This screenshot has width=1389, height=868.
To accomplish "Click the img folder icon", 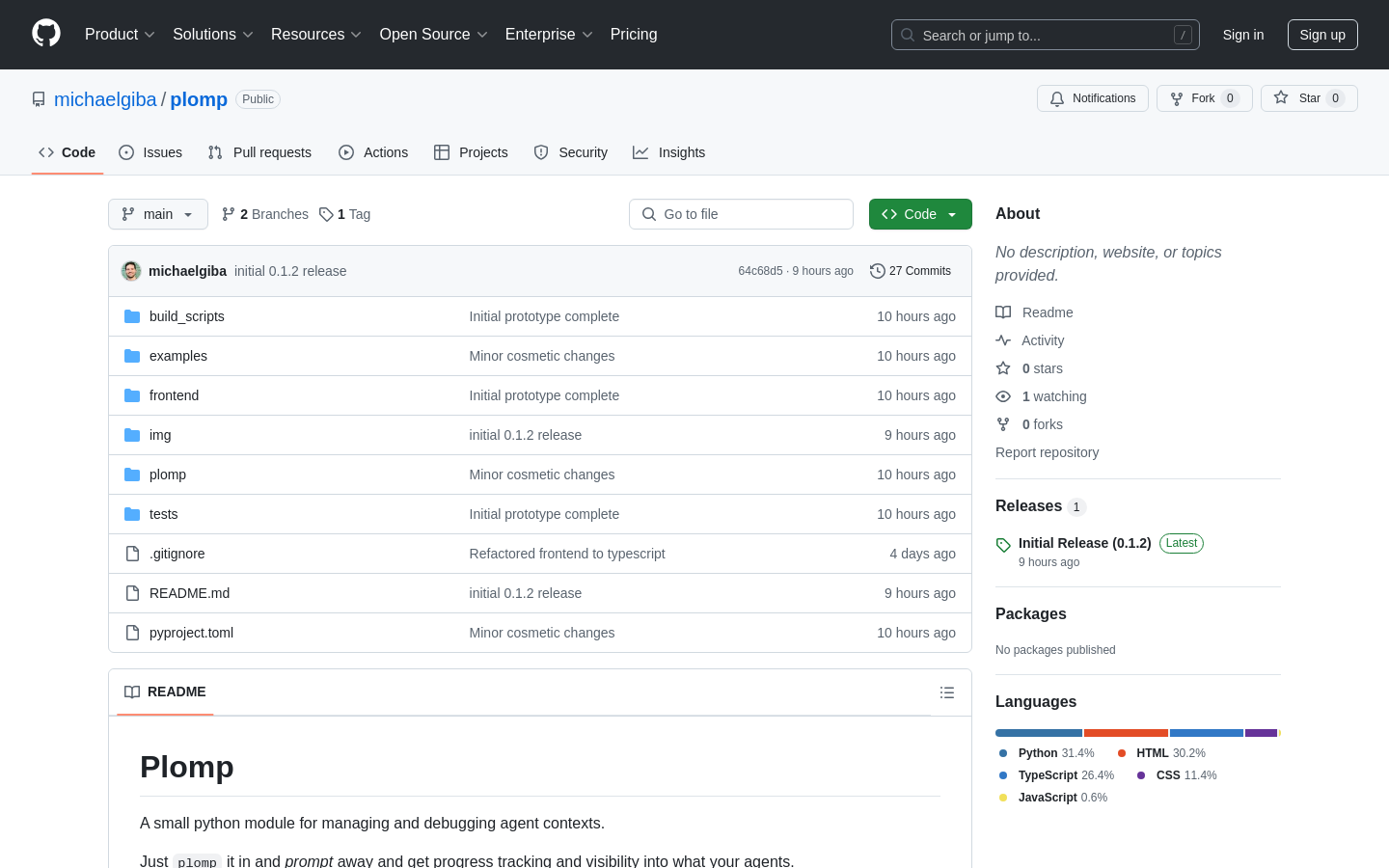I will (132, 435).
